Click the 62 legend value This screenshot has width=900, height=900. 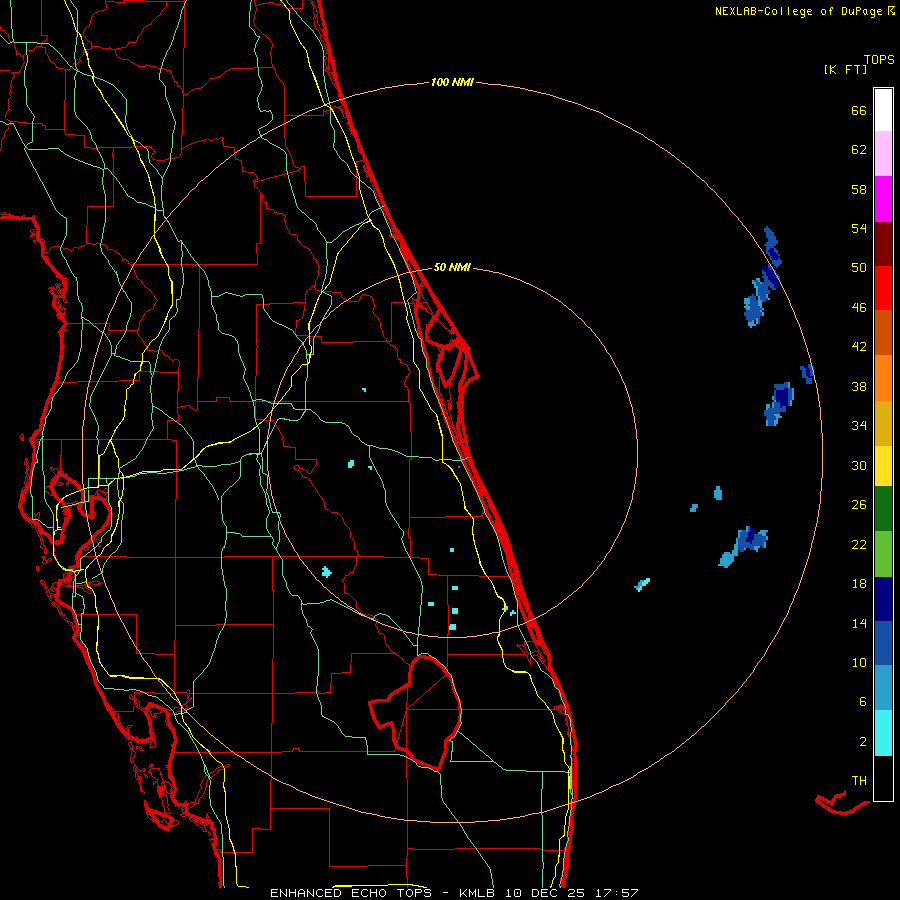pos(859,150)
